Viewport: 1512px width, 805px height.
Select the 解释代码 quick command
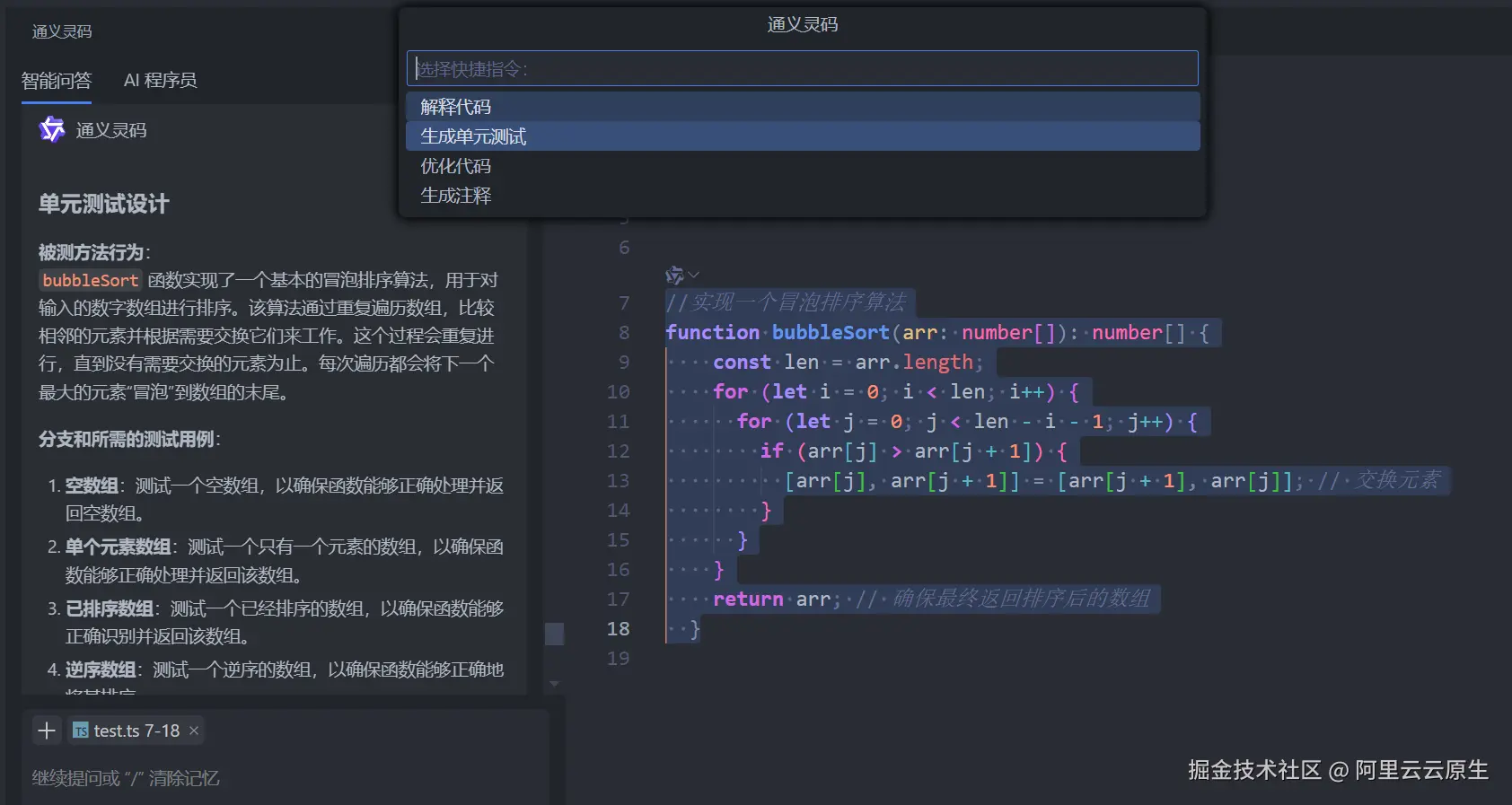click(x=803, y=107)
